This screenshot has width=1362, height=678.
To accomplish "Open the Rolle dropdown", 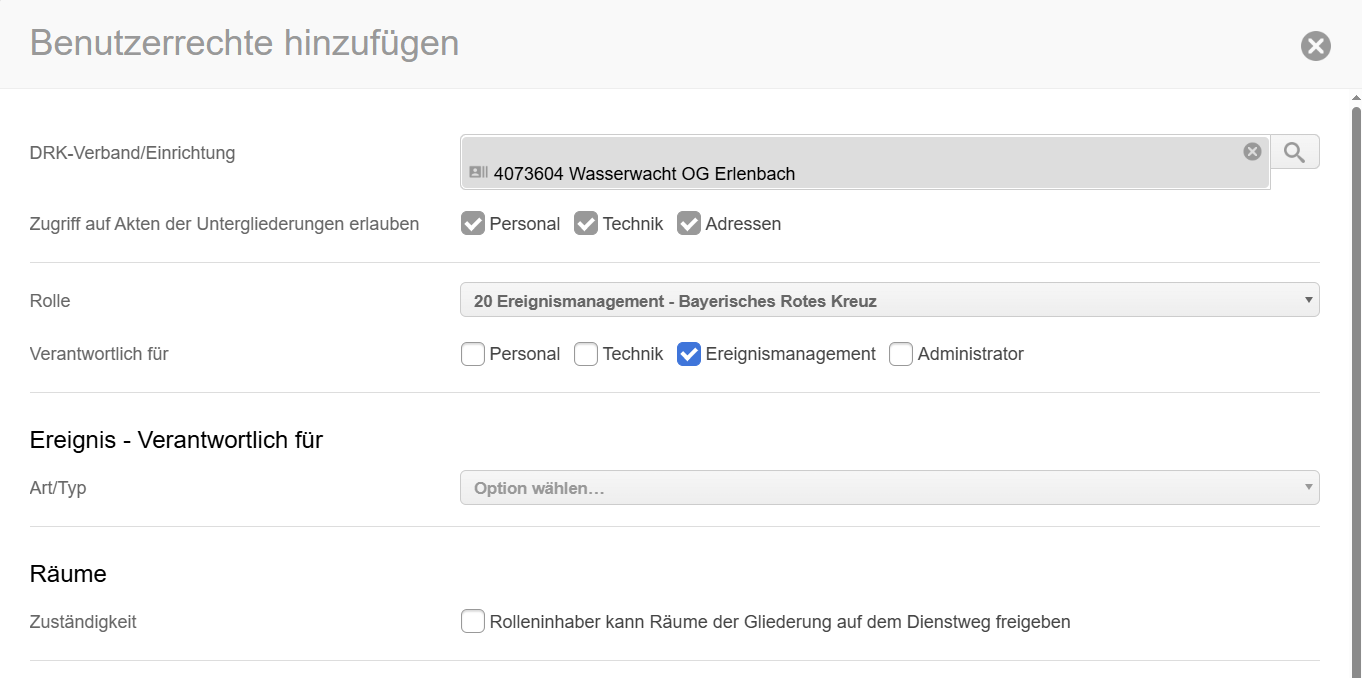I will pyautogui.click(x=880, y=300).
